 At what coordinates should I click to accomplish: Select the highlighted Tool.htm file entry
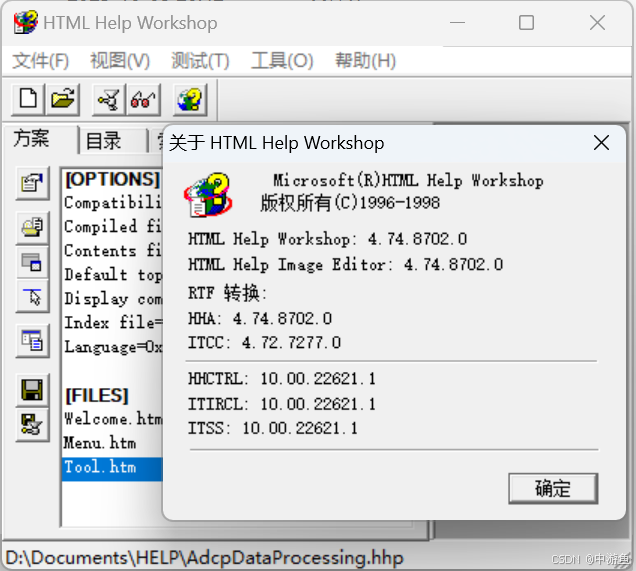(112, 469)
